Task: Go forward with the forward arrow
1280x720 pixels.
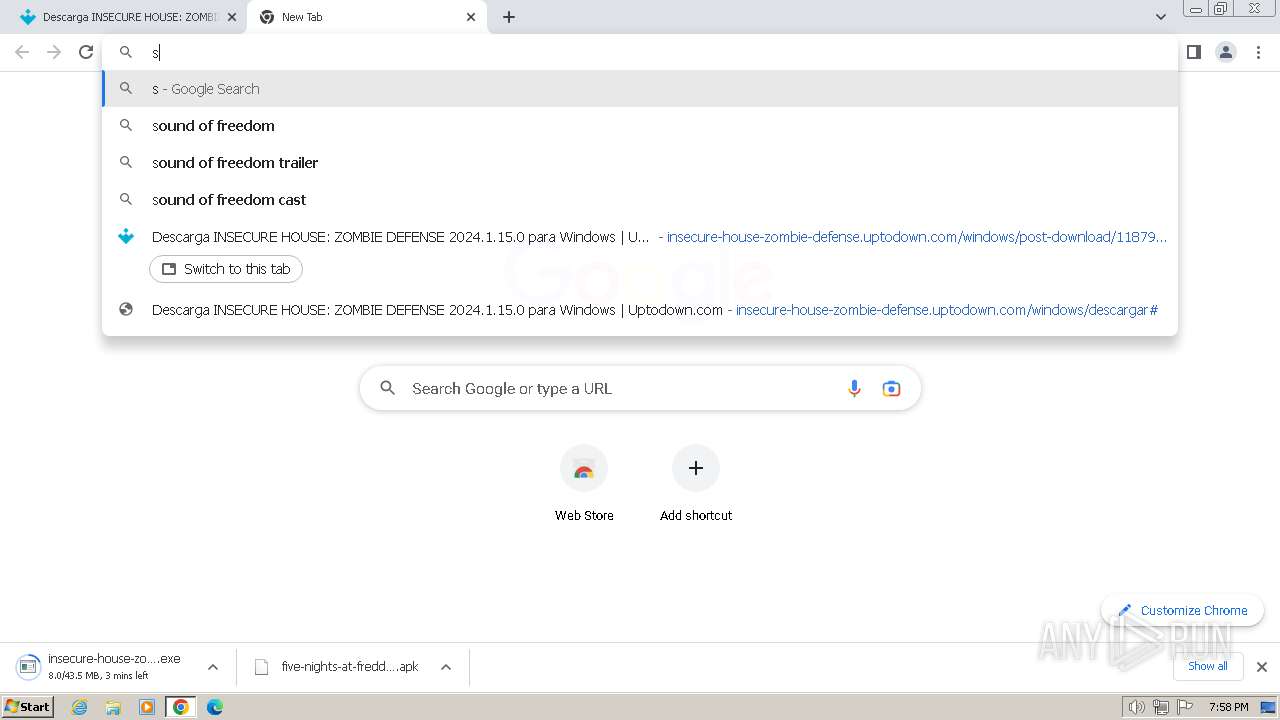Action: click(54, 52)
